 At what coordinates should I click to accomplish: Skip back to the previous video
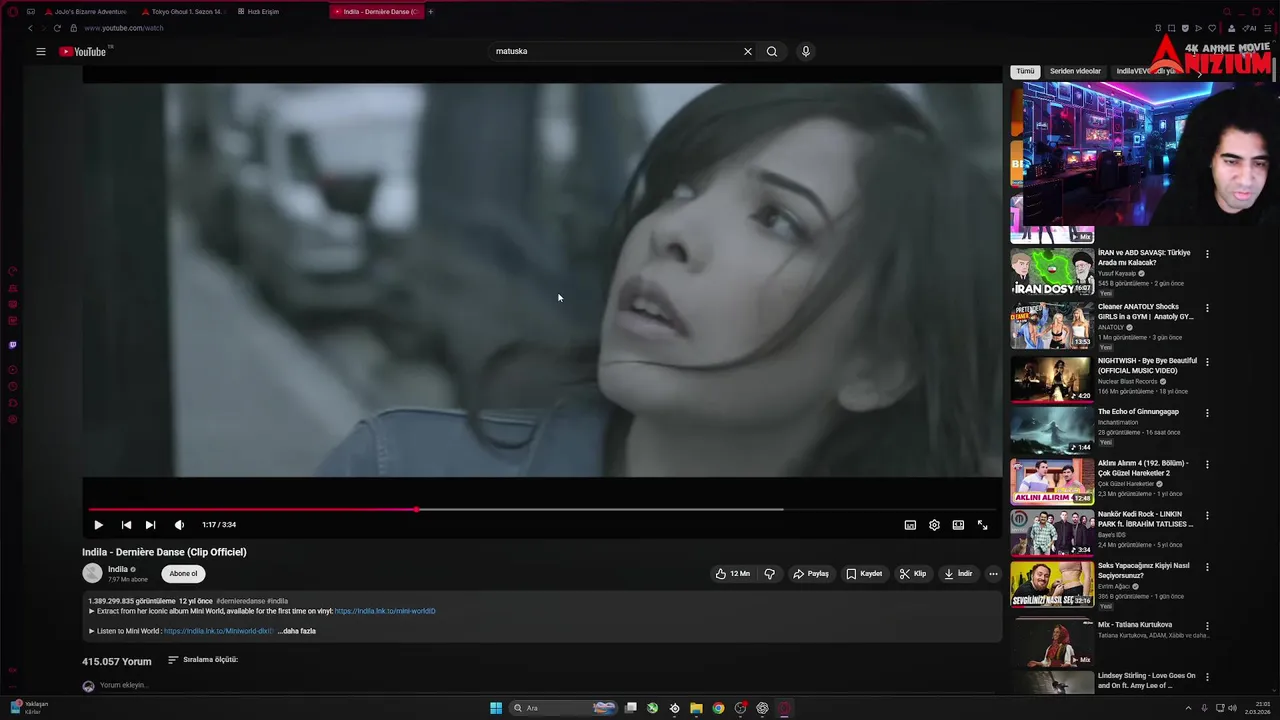(126, 525)
